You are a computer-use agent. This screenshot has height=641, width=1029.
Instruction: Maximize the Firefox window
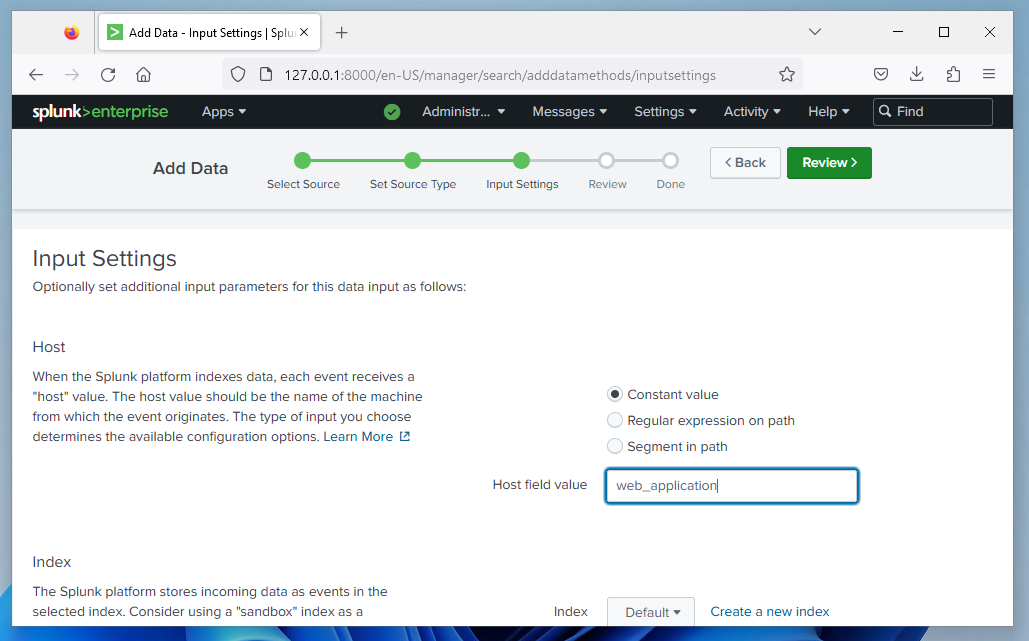(x=944, y=31)
